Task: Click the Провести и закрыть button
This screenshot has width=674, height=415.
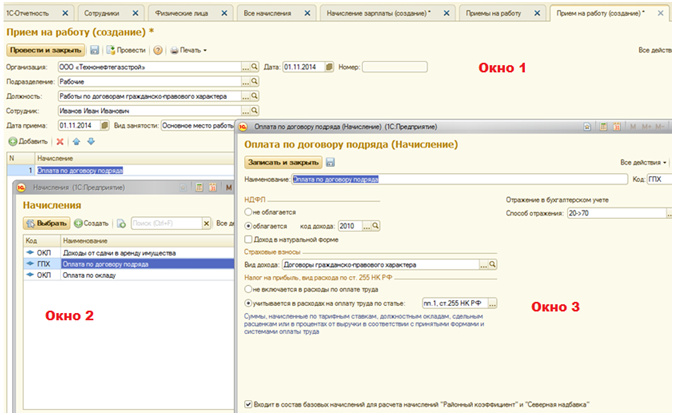Action: click(46, 50)
